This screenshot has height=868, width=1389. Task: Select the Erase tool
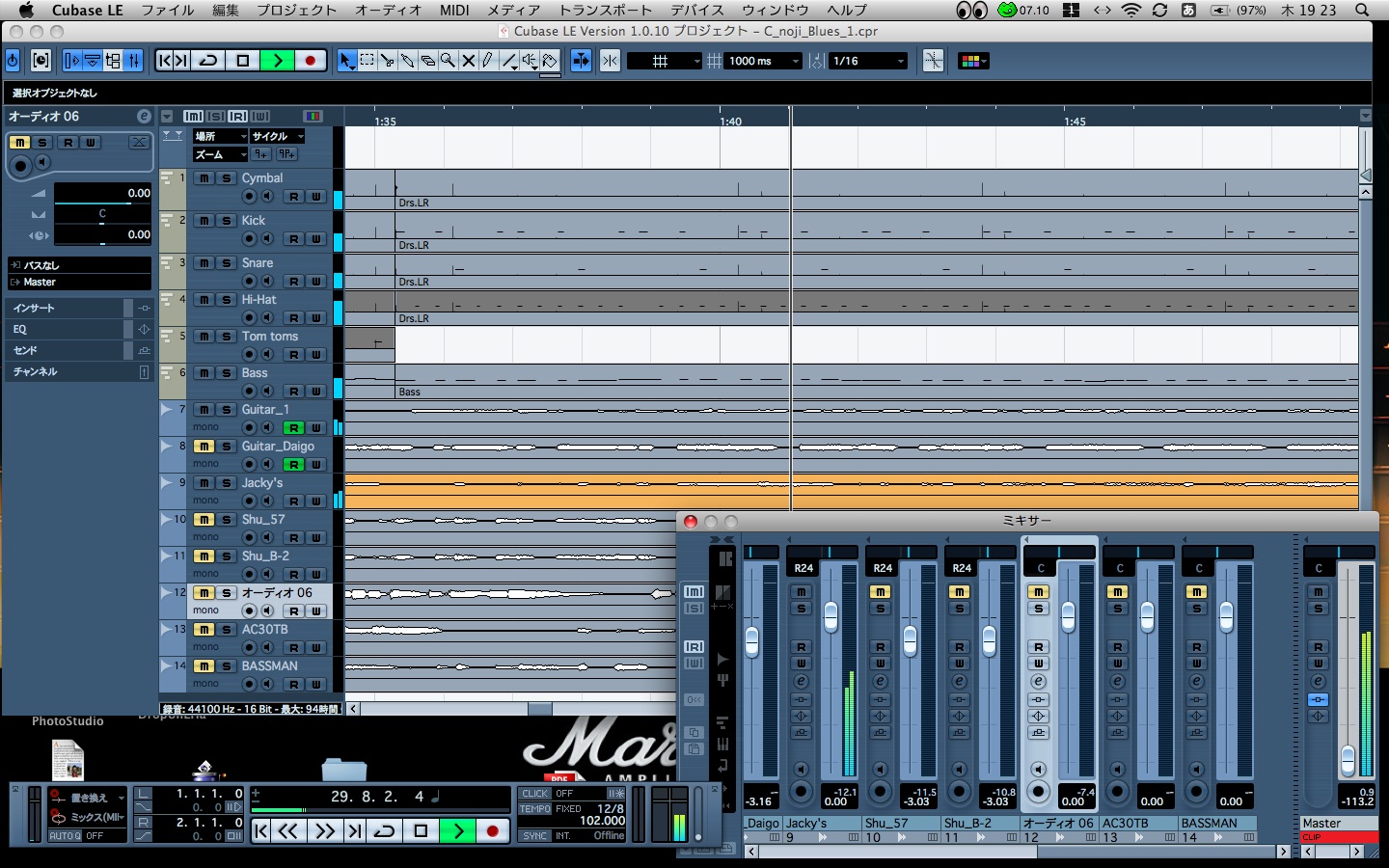click(427, 61)
